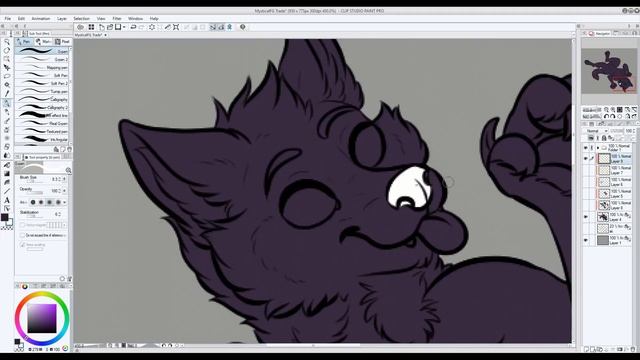The image size is (640, 360).
Task: Click the Snap to ruler icon
Action: [213, 27]
